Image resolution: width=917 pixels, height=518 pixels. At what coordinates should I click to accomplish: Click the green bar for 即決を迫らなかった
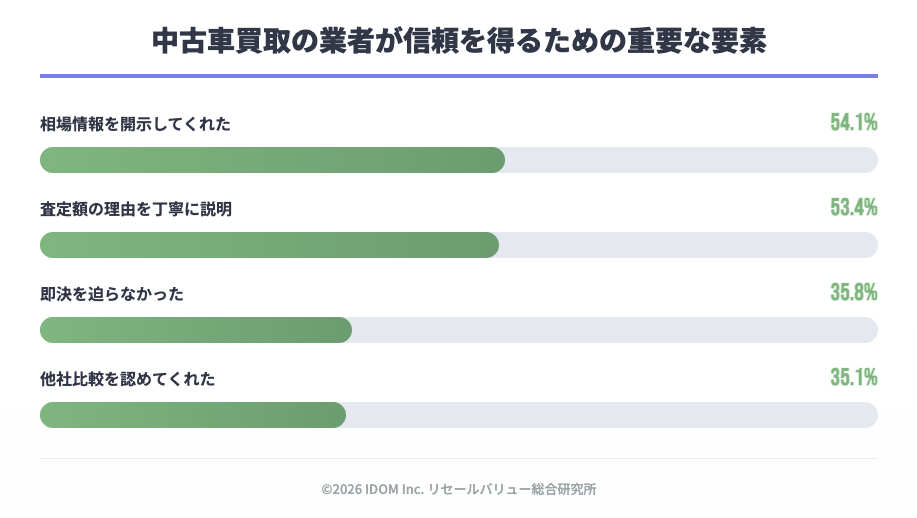pos(195,330)
